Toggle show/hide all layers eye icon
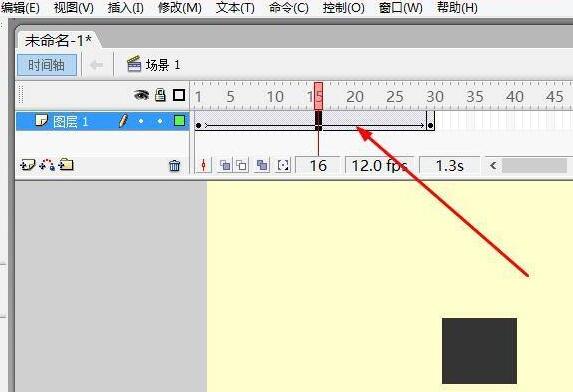 coord(141,95)
